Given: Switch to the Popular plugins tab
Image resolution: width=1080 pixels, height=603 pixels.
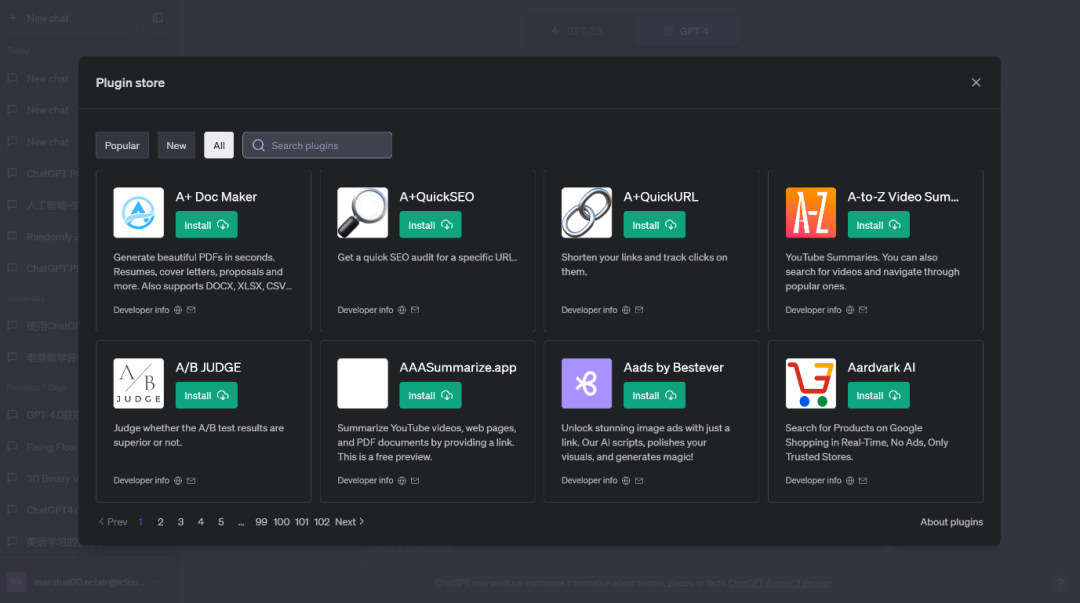Looking at the screenshot, I should click(x=122, y=145).
